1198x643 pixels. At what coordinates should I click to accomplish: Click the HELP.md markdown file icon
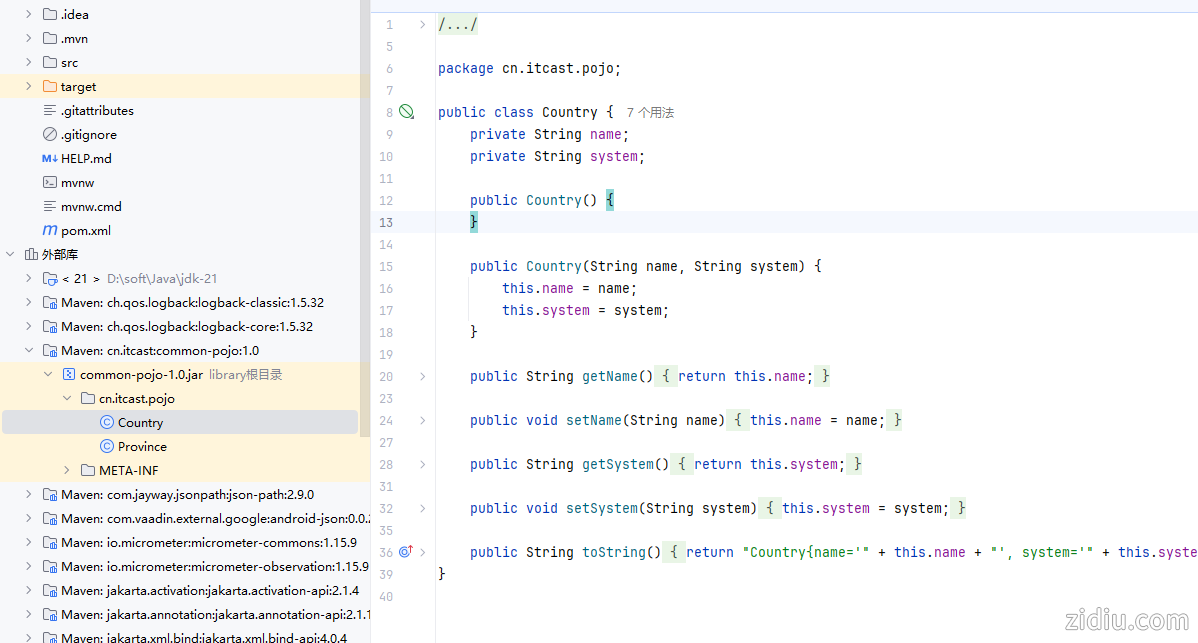pos(50,158)
